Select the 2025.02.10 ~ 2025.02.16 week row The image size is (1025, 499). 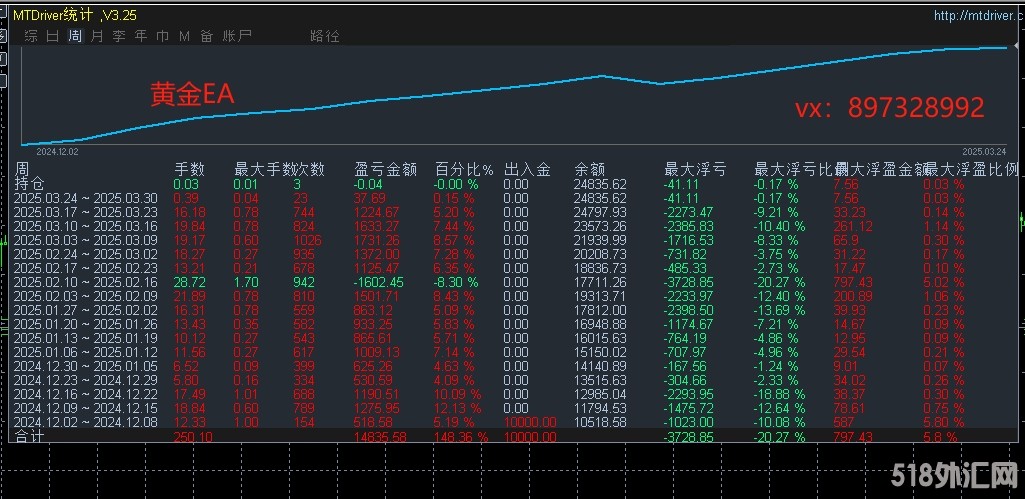pyautogui.click(x=85, y=282)
